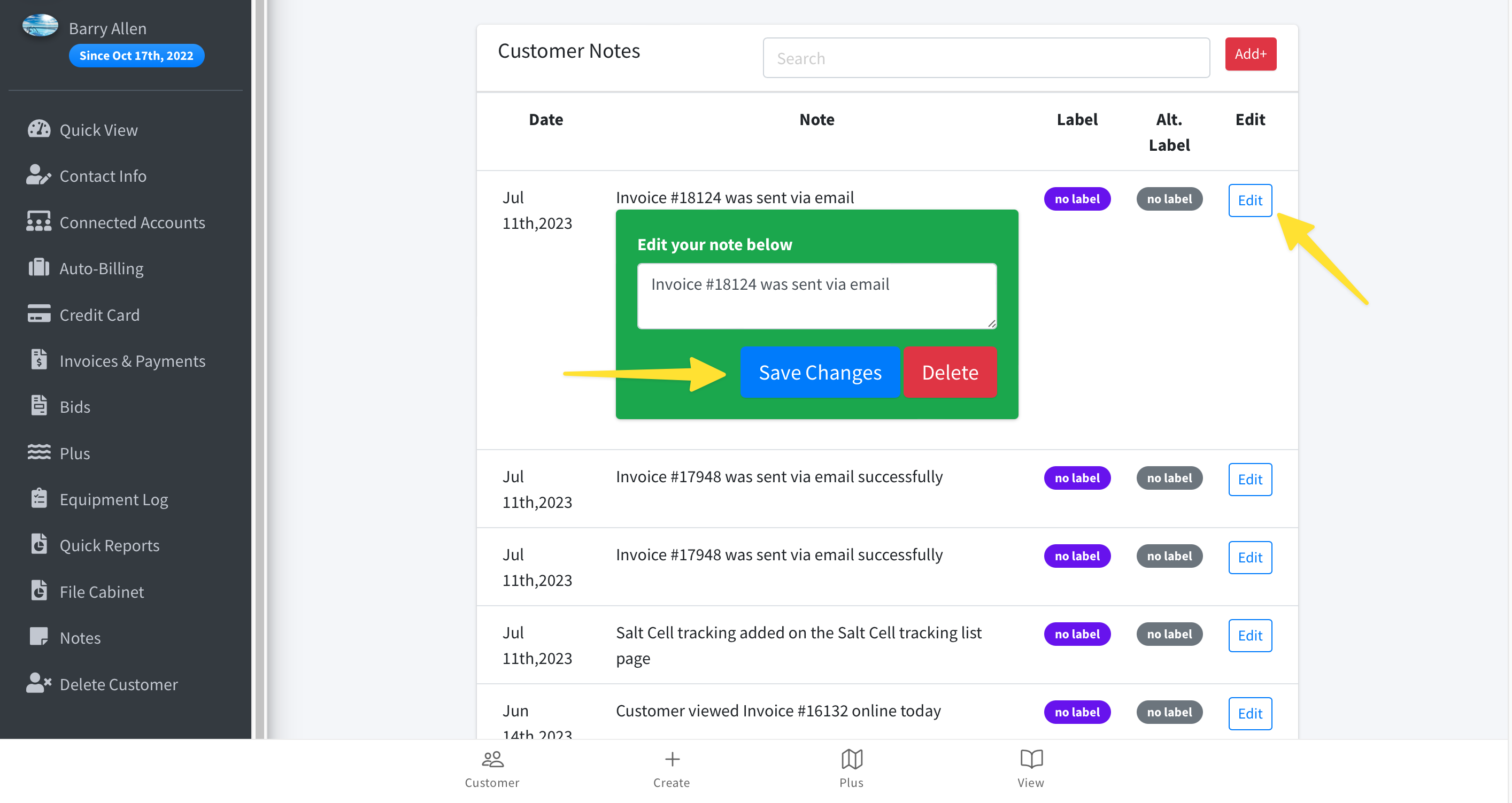Image resolution: width=1512 pixels, height=803 pixels.
Task: Click the red Delete note button
Action: pyautogui.click(x=950, y=372)
